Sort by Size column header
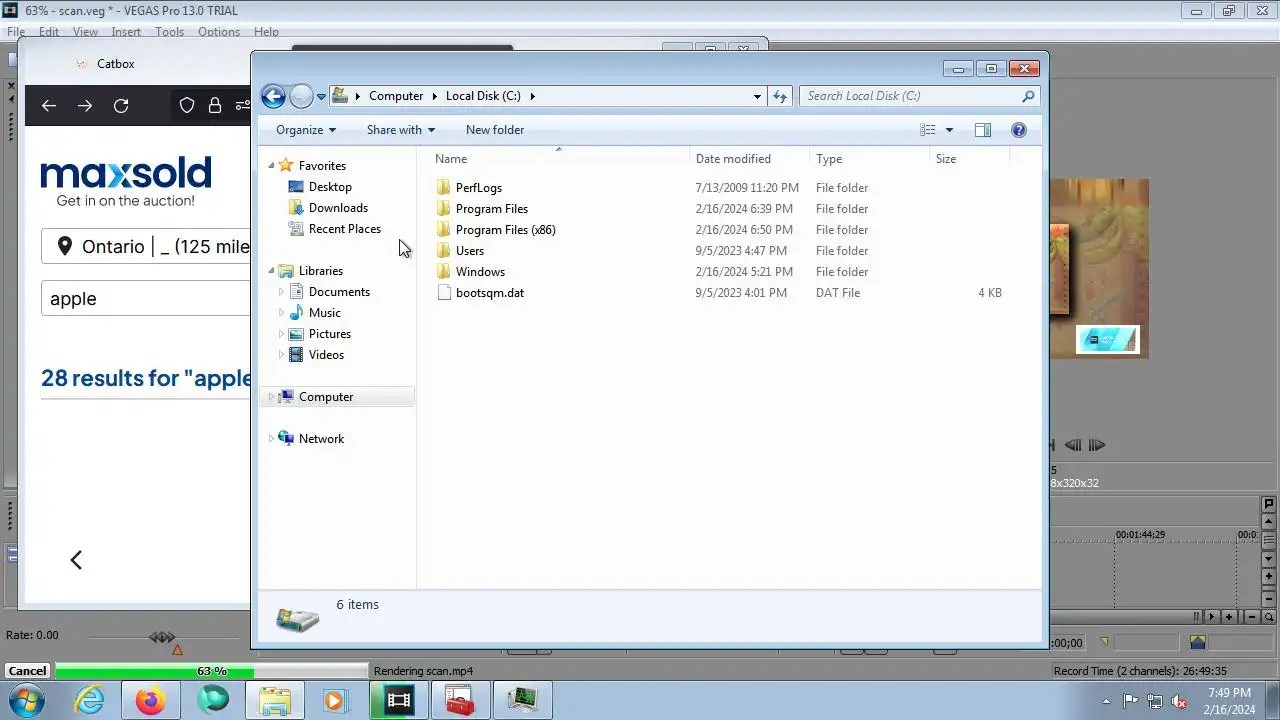Viewport: 1280px width, 720px height. 968,159
